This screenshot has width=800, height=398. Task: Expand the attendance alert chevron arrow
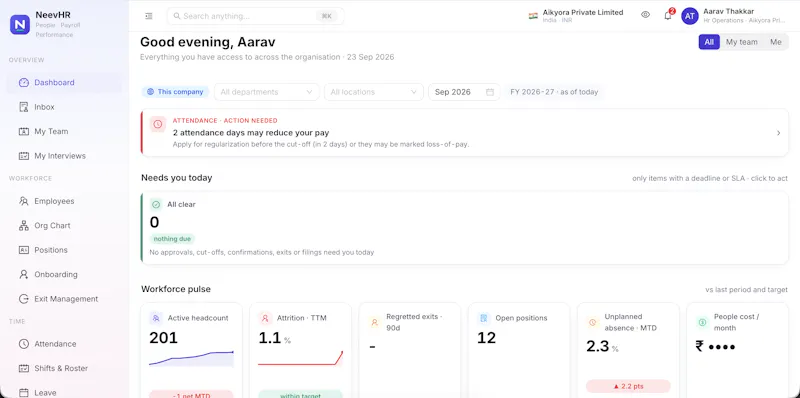coord(778,133)
